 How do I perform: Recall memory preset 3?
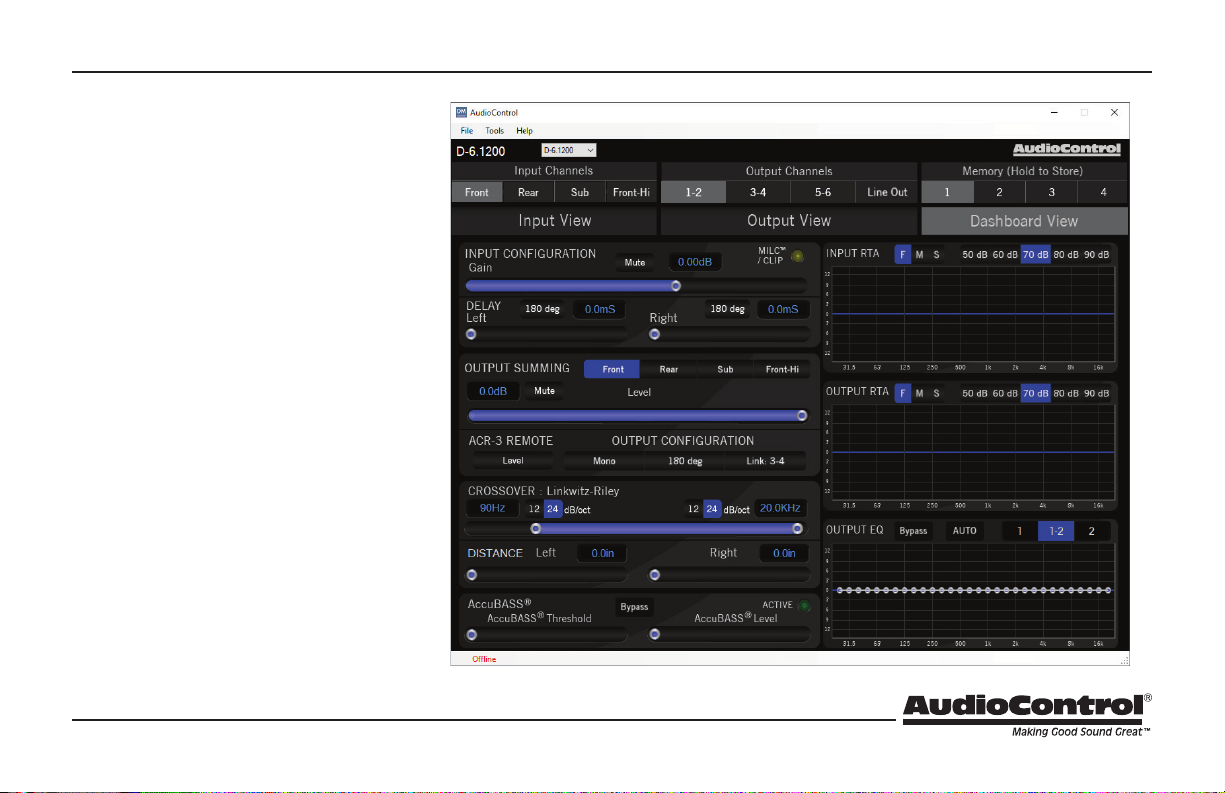[1051, 192]
